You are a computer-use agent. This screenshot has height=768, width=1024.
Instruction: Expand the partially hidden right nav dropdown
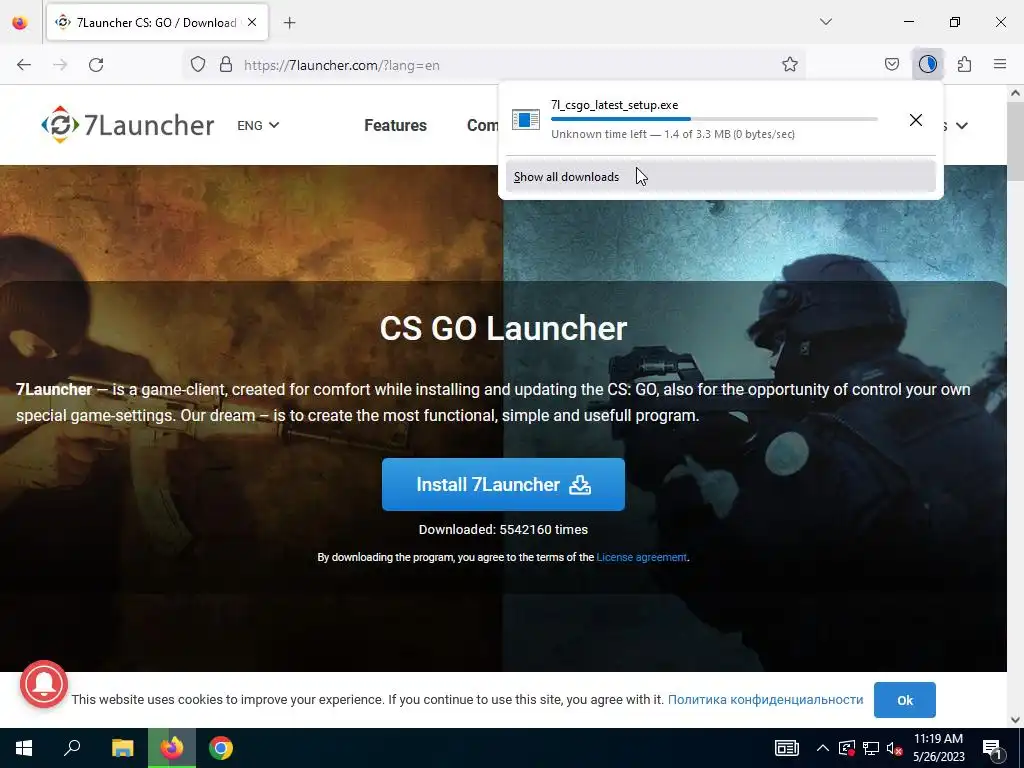pos(961,125)
